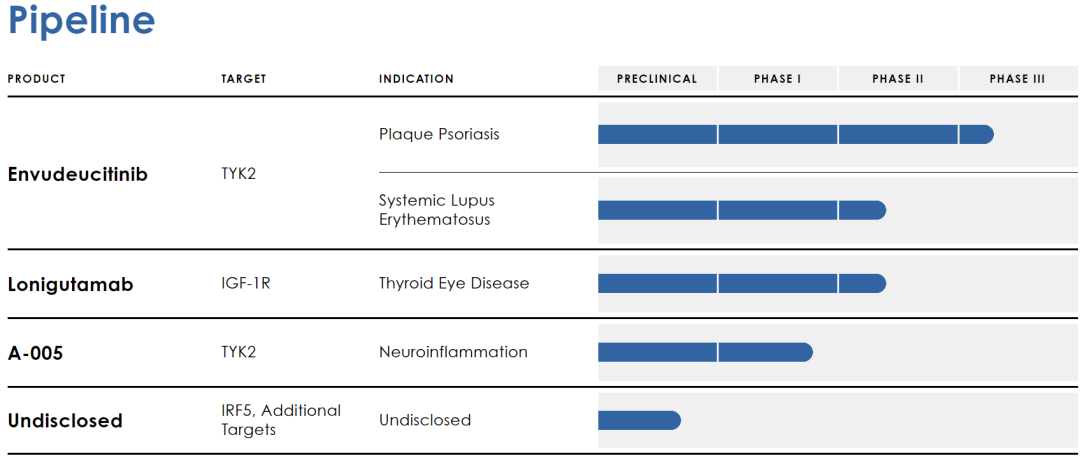Select the PHASE II column header
Image resolution: width=1080 pixels, height=456 pixels.
tap(897, 79)
